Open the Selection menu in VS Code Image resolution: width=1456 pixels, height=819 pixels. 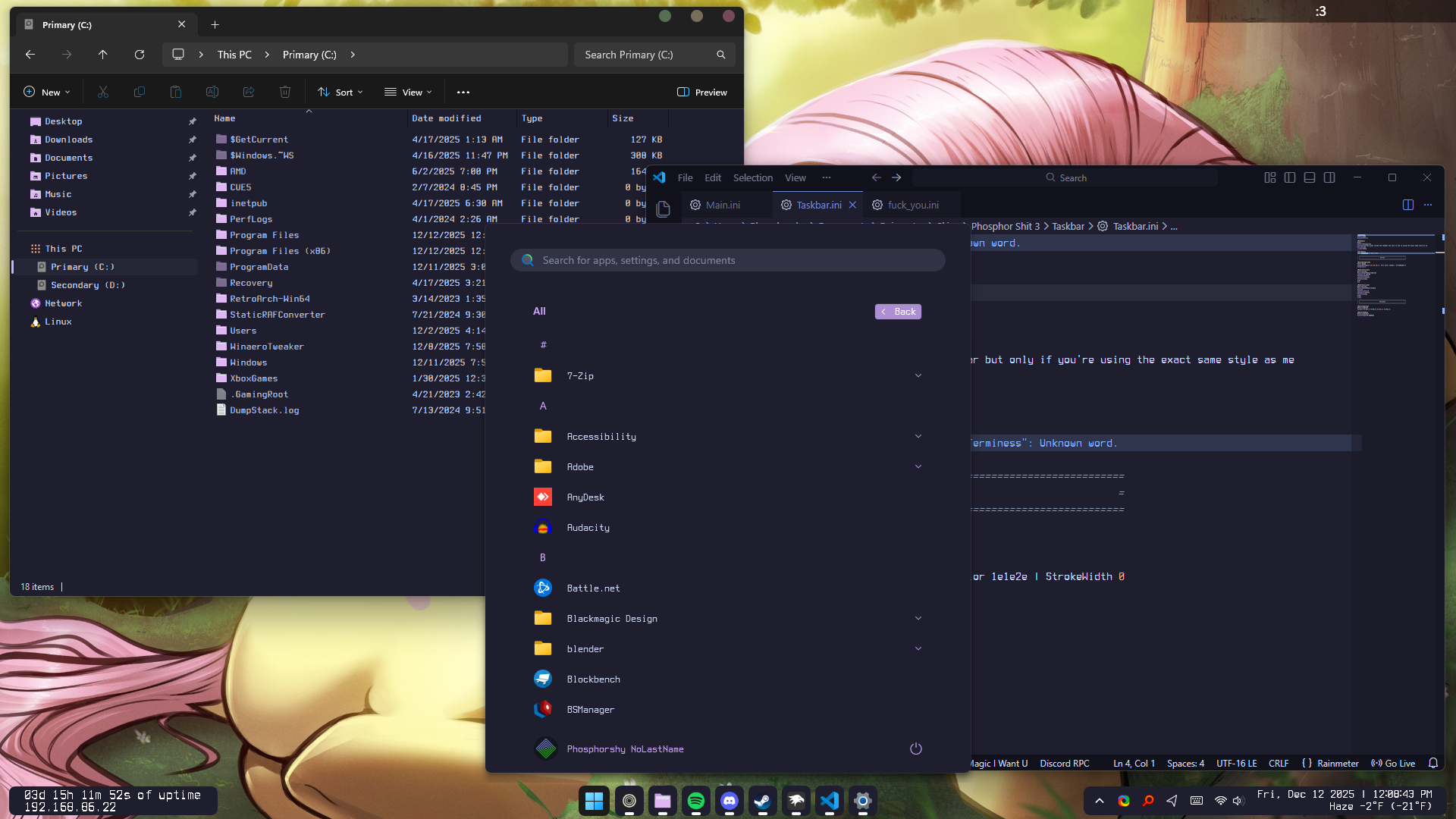tap(752, 177)
